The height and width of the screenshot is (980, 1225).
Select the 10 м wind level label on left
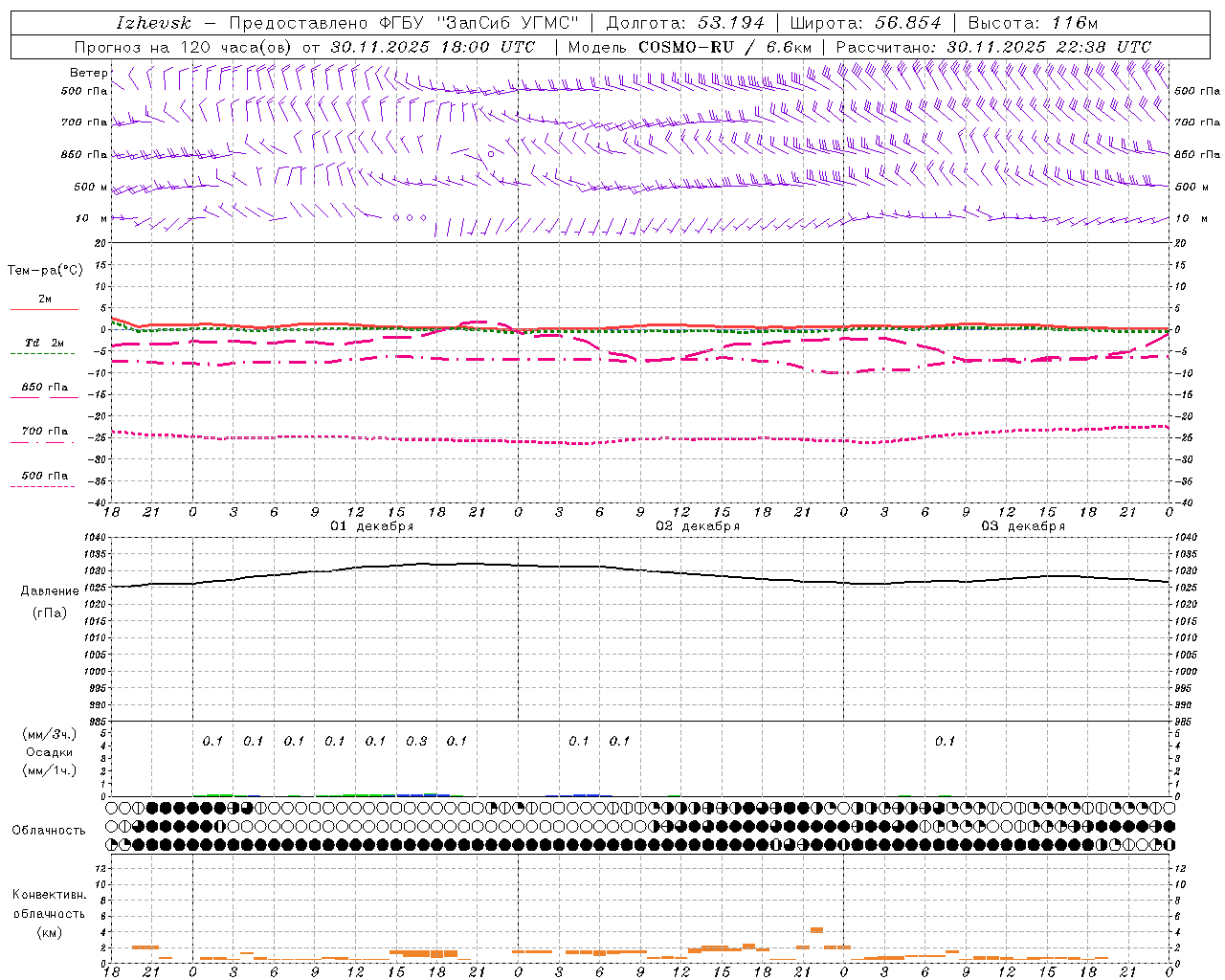[x=92, y=218]
